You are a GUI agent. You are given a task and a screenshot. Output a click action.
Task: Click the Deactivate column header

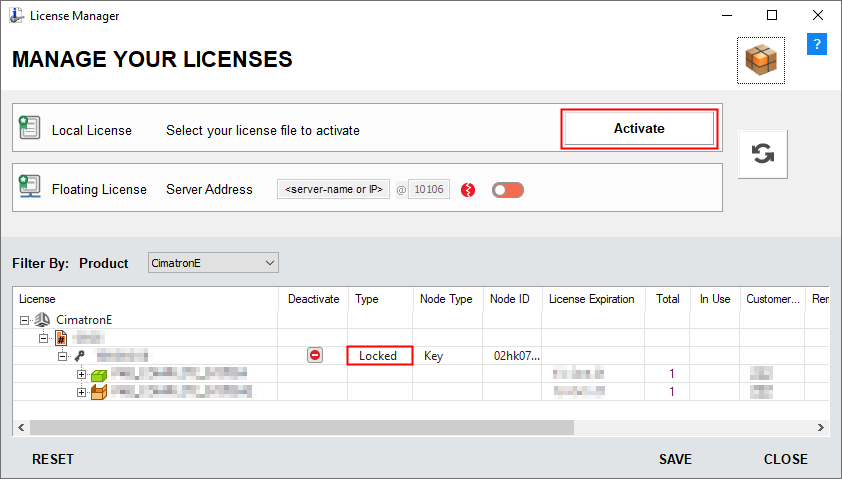313,299
